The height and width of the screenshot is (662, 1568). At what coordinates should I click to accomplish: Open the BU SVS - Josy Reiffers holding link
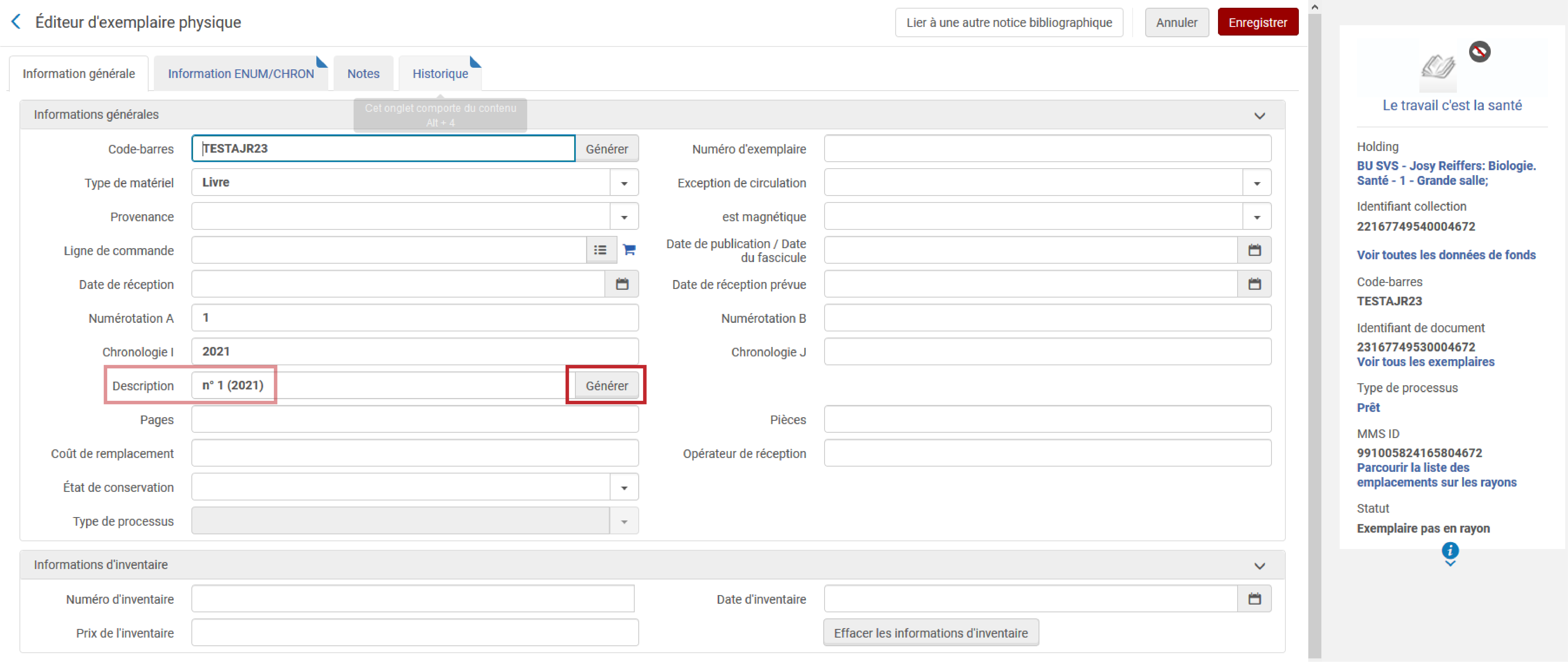coord(1446,173)
